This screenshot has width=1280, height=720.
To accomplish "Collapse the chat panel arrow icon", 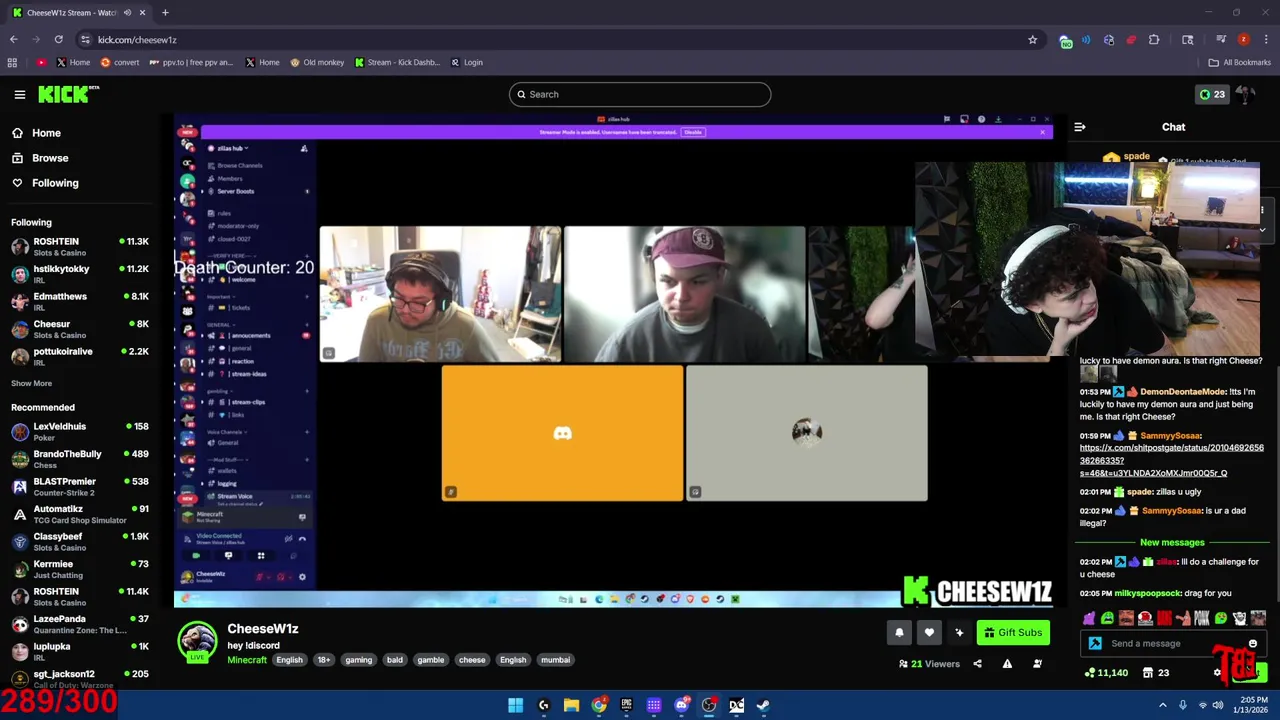I will [x=1080, y=127].
